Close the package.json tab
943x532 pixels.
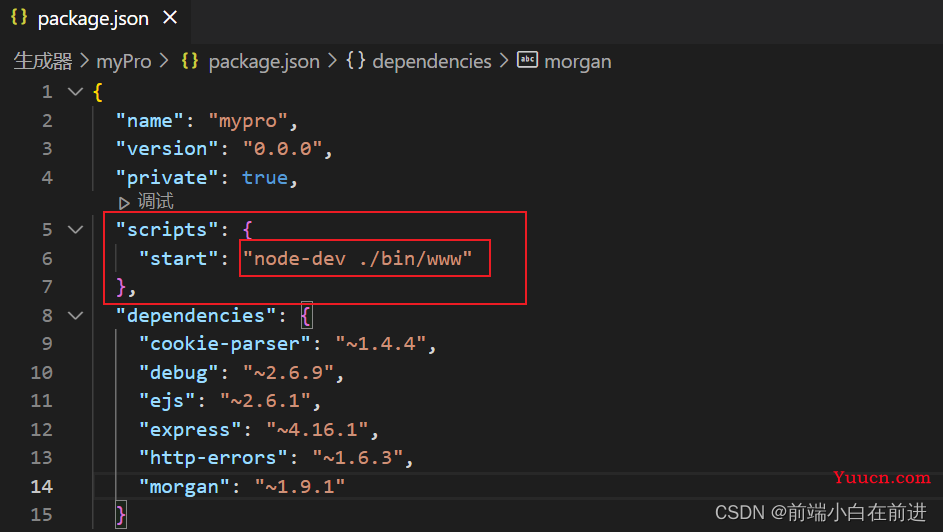(170, 18)
